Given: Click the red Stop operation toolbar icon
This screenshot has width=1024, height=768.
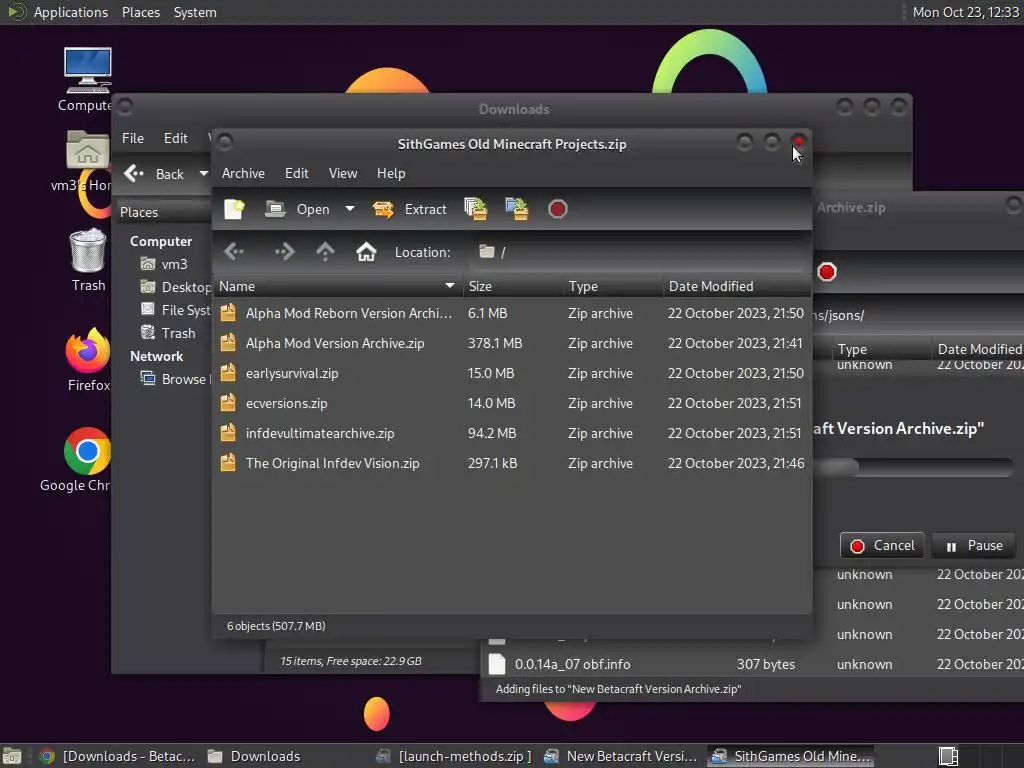Looking at the screenshot, I should tap(558, 209).
